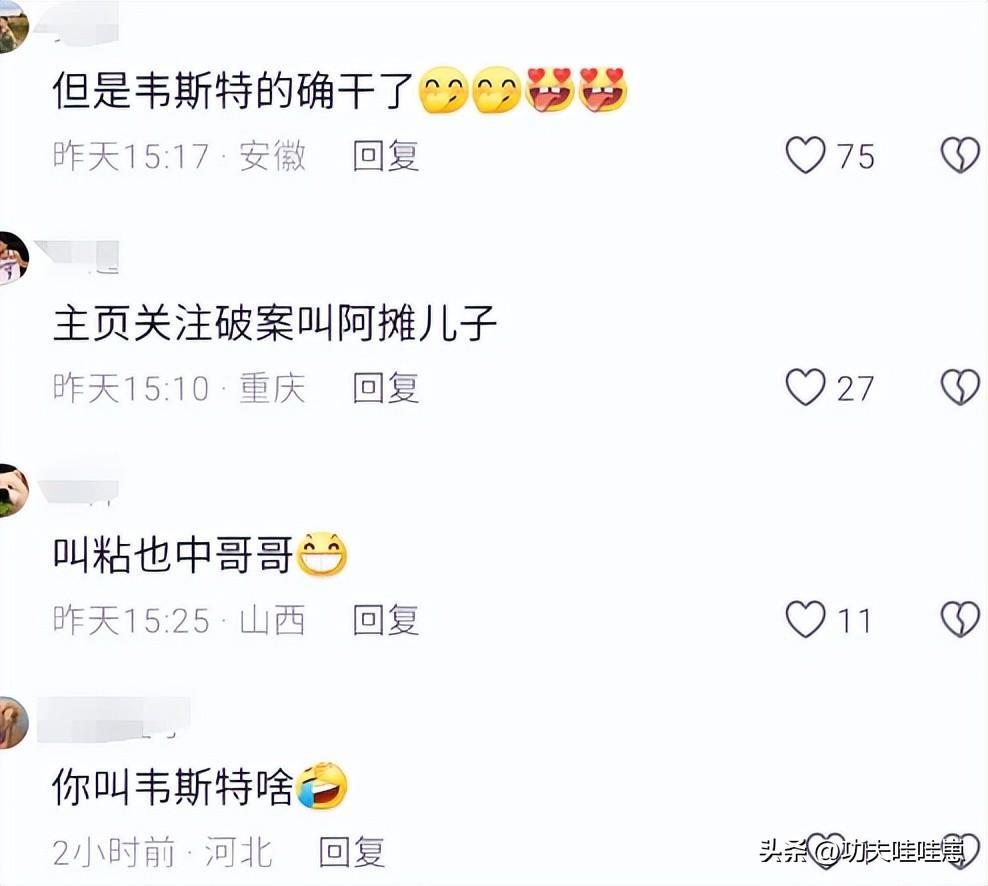
Task: Select comment text 叫粘也中哥哥
Action: coord(173,555)
